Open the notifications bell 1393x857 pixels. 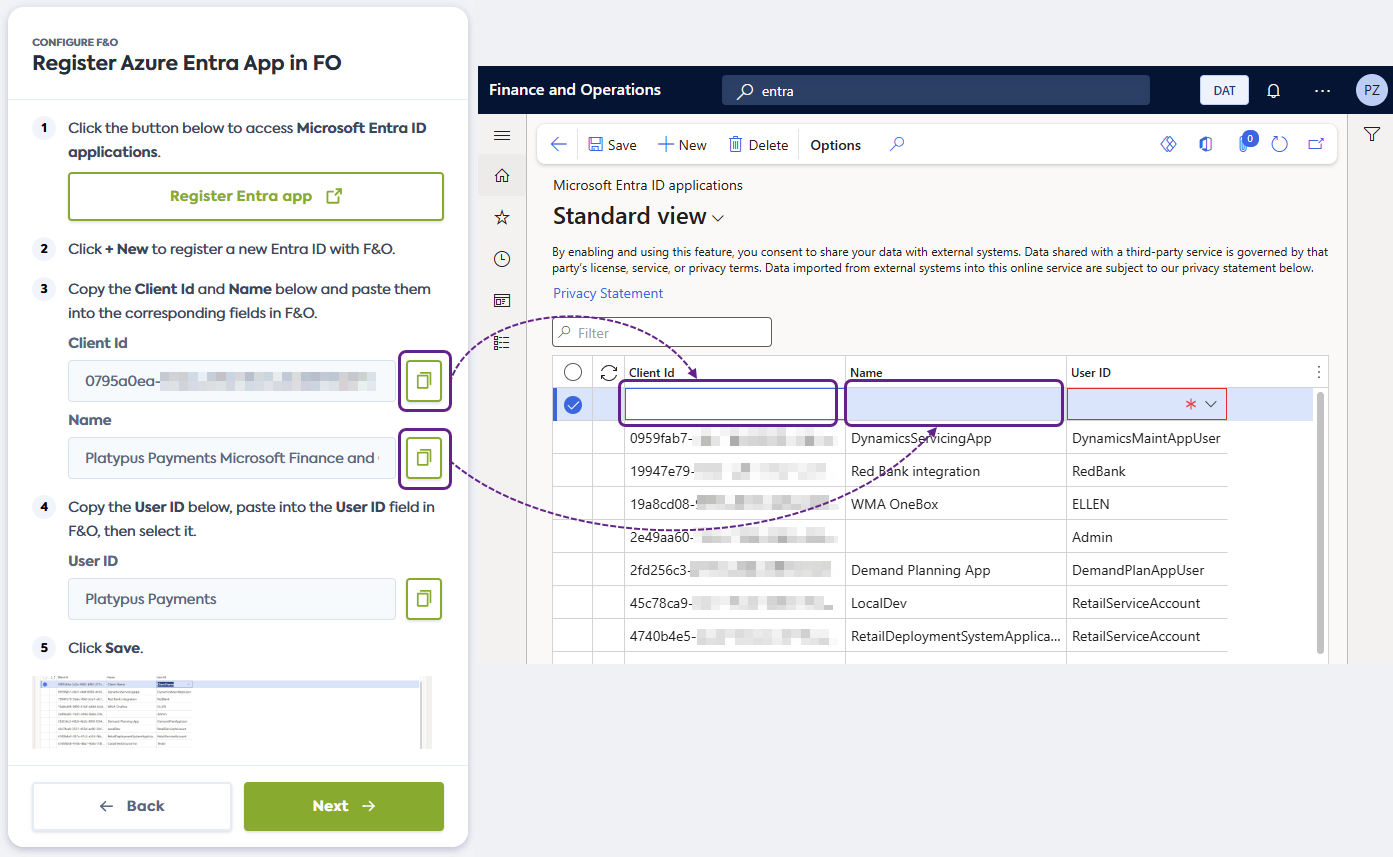1273,90
